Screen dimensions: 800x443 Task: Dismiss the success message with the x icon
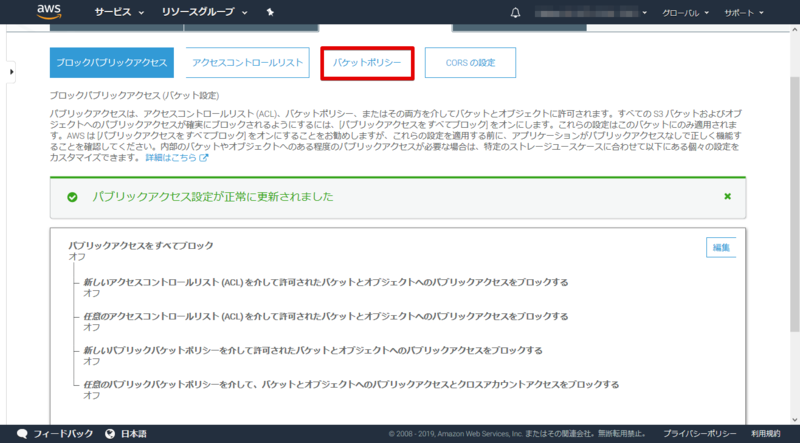(728, 196)
